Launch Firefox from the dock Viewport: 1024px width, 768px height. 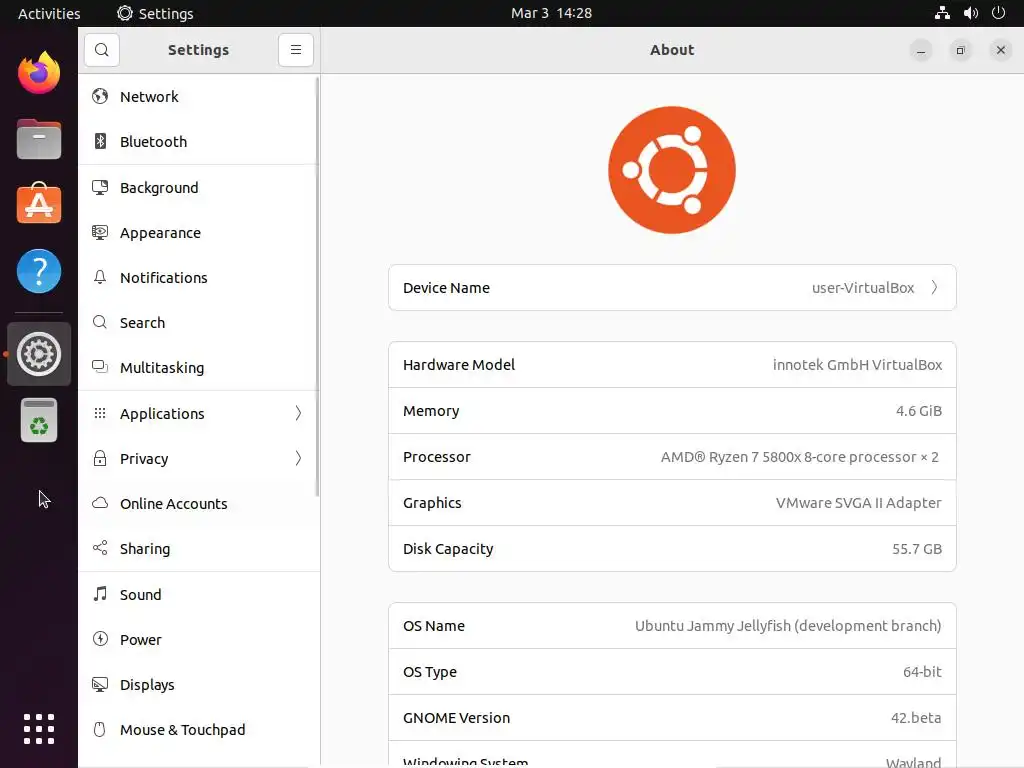tap(39, 72)
